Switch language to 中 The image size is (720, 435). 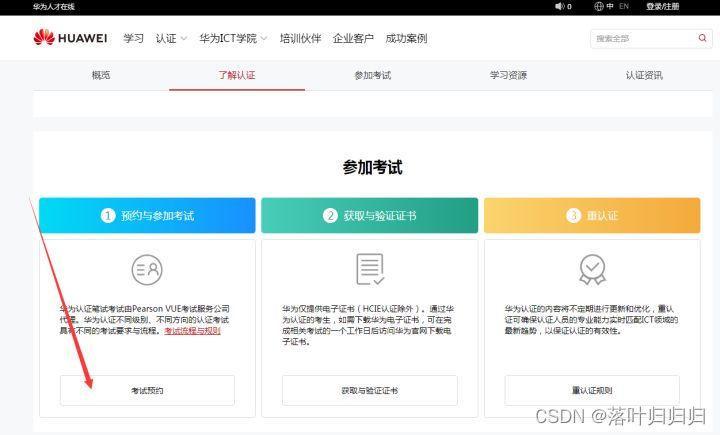(x=610, y=6)
